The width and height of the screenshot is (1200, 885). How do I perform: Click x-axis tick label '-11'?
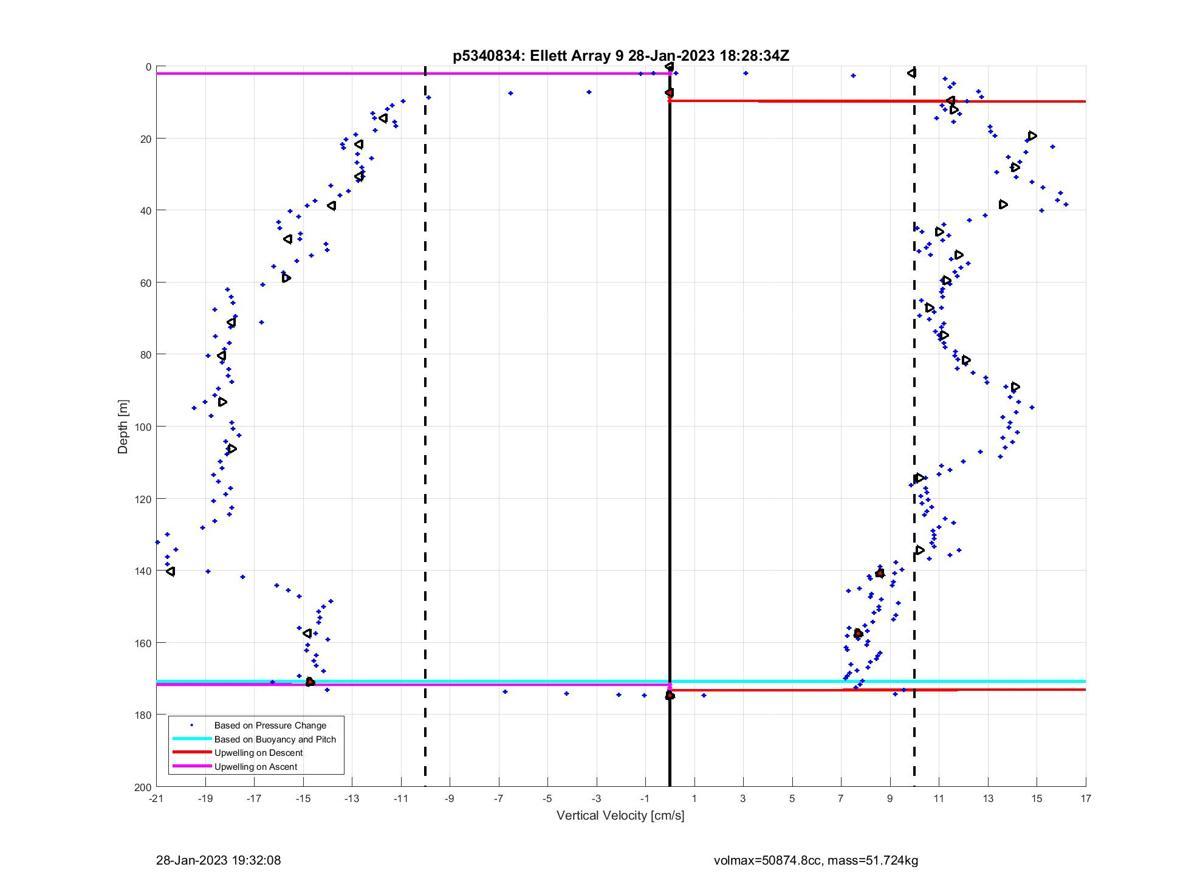401,798
